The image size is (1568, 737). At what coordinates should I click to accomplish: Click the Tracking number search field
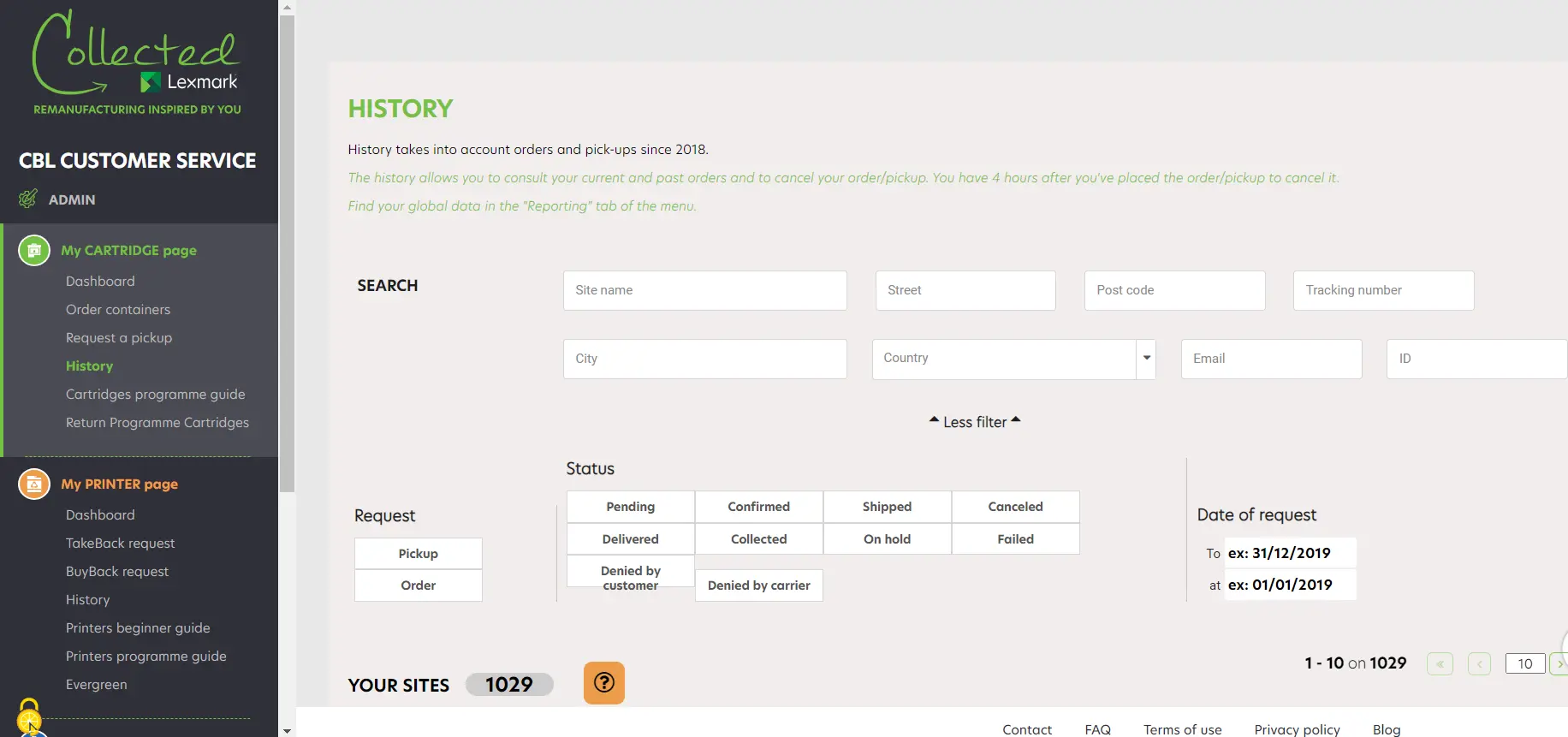1384,290
